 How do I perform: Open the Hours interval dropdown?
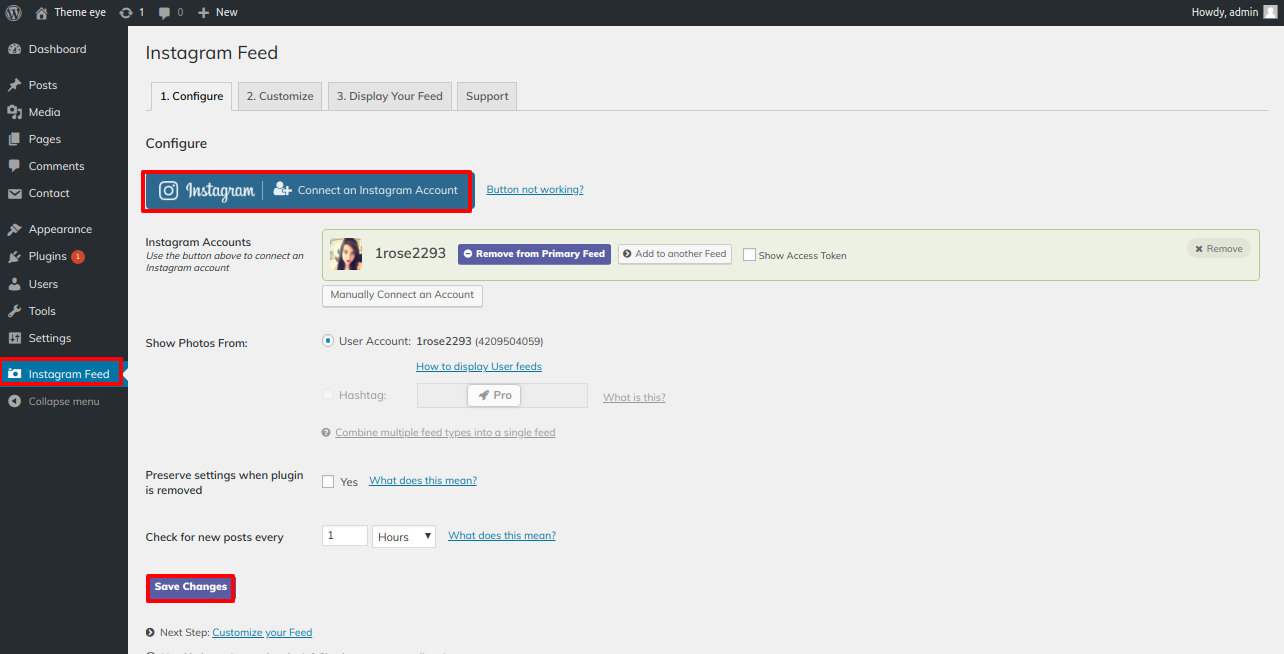click(x=404, y=537)
